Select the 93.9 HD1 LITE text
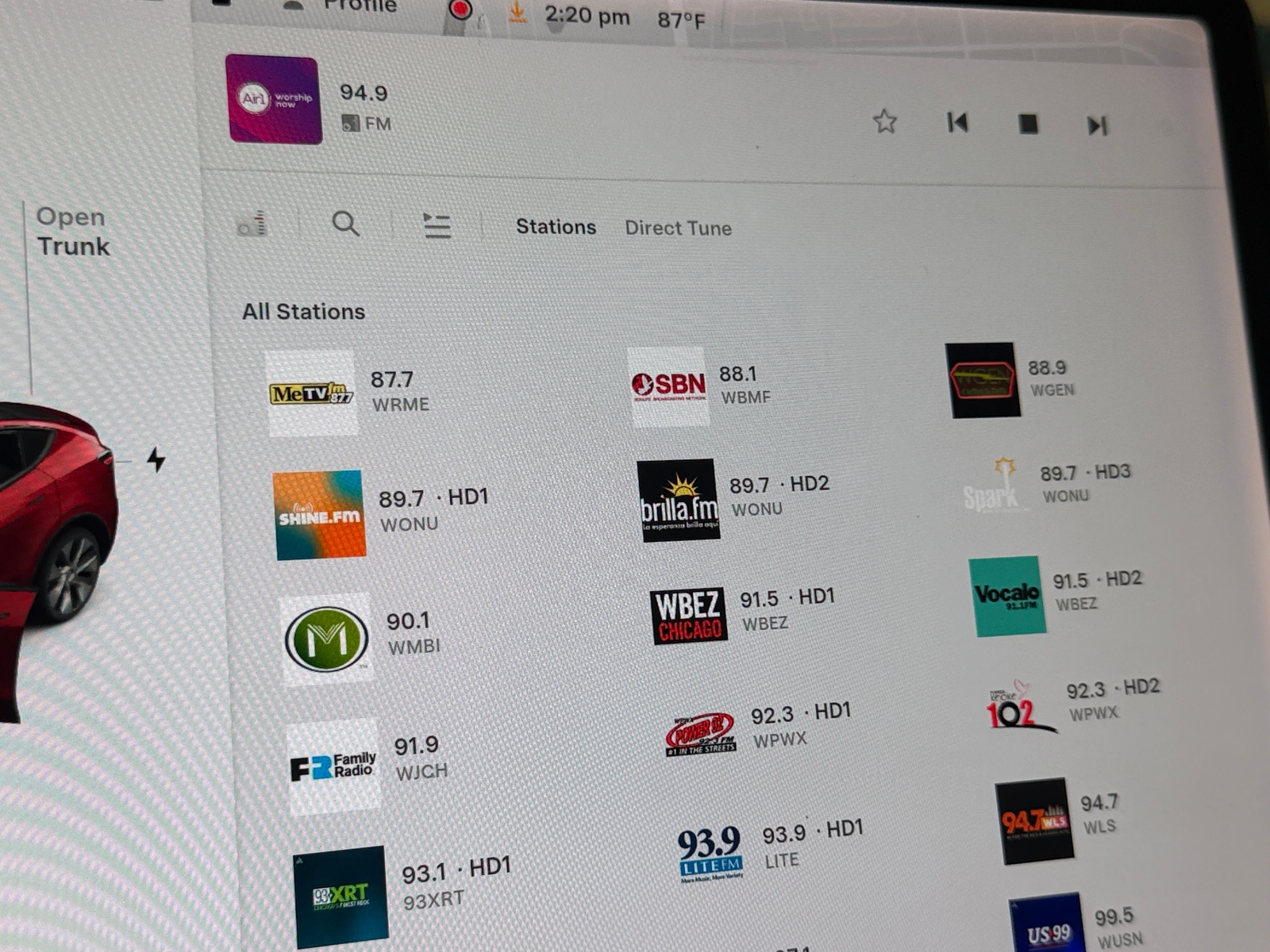The width and height of the screenshot is (1270, 952). pos(812,844)
